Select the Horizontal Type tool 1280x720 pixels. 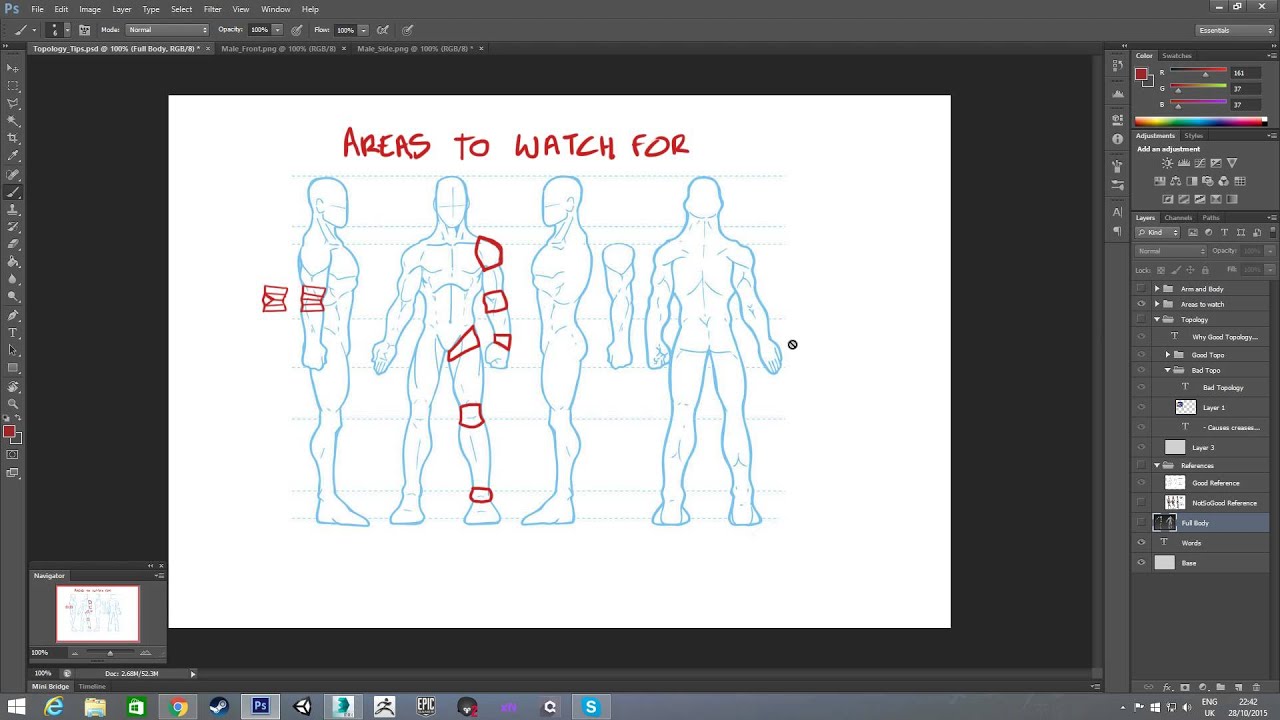[13, 332]
